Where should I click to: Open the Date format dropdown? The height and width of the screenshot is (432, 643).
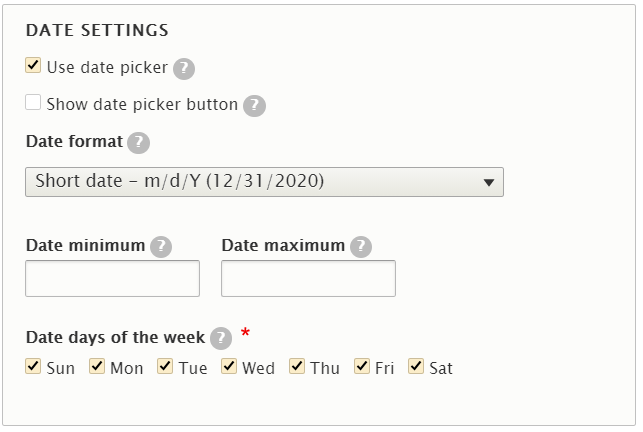click(x=264, y=182)
